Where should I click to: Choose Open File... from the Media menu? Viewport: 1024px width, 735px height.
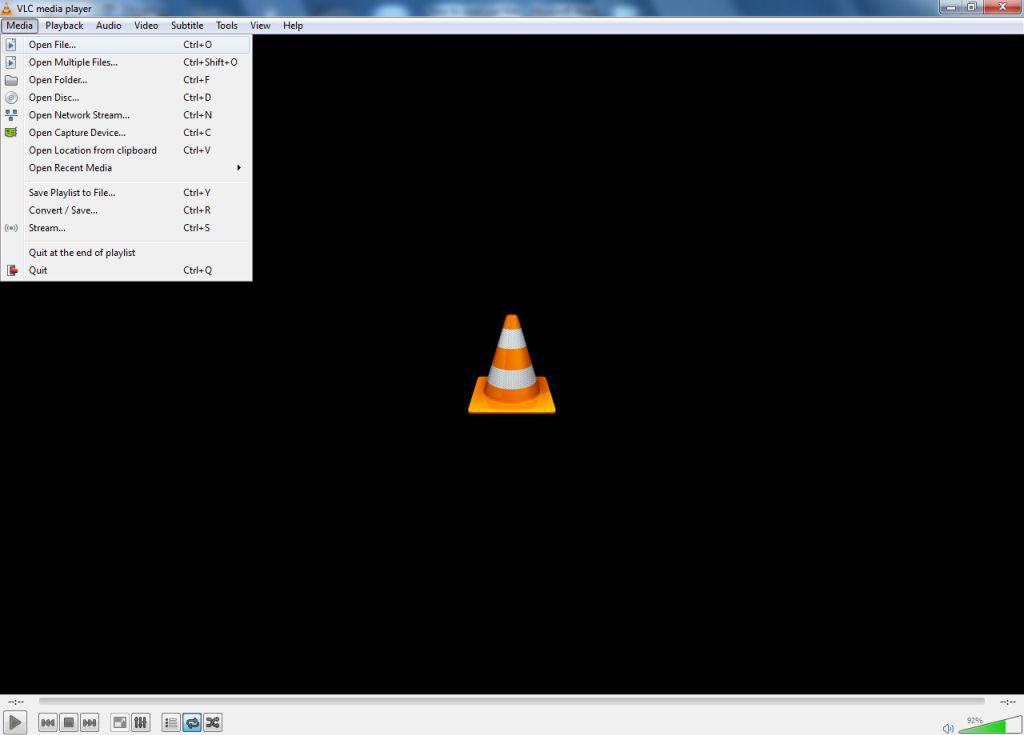tap(52, 45)
